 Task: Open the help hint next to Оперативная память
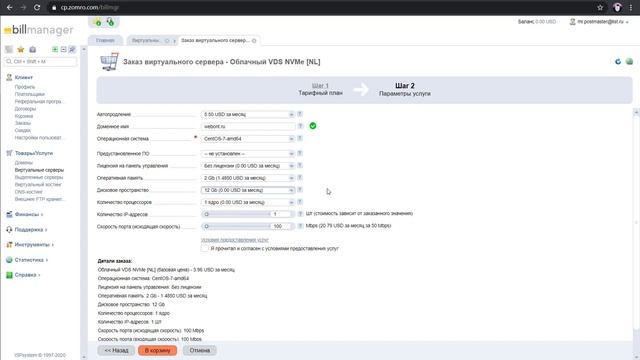(300, 178)
